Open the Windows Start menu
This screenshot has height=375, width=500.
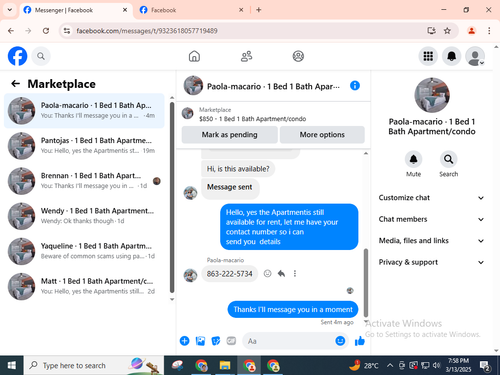point(12,365)
